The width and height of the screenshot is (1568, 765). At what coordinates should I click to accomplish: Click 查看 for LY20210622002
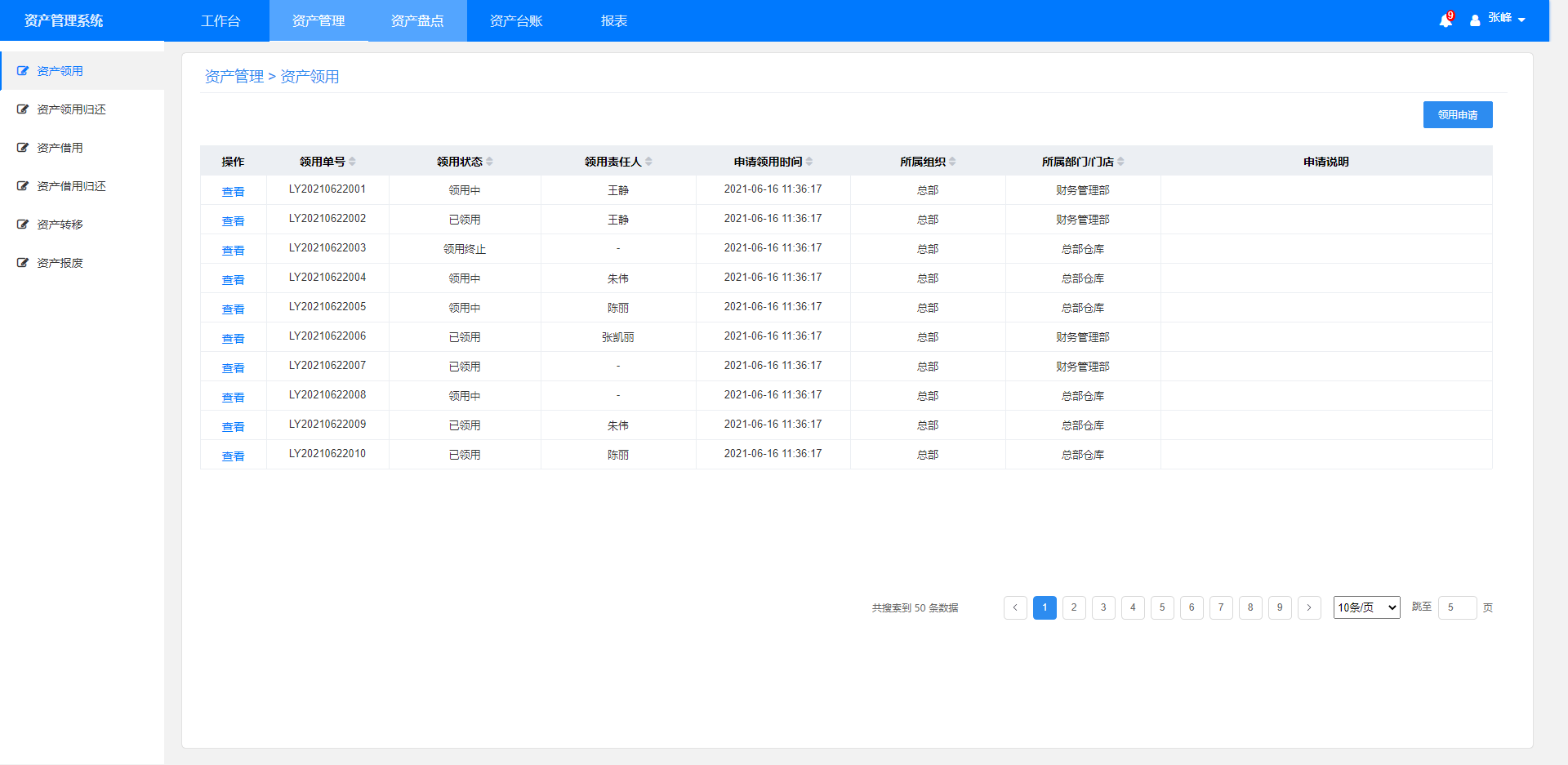233,221
